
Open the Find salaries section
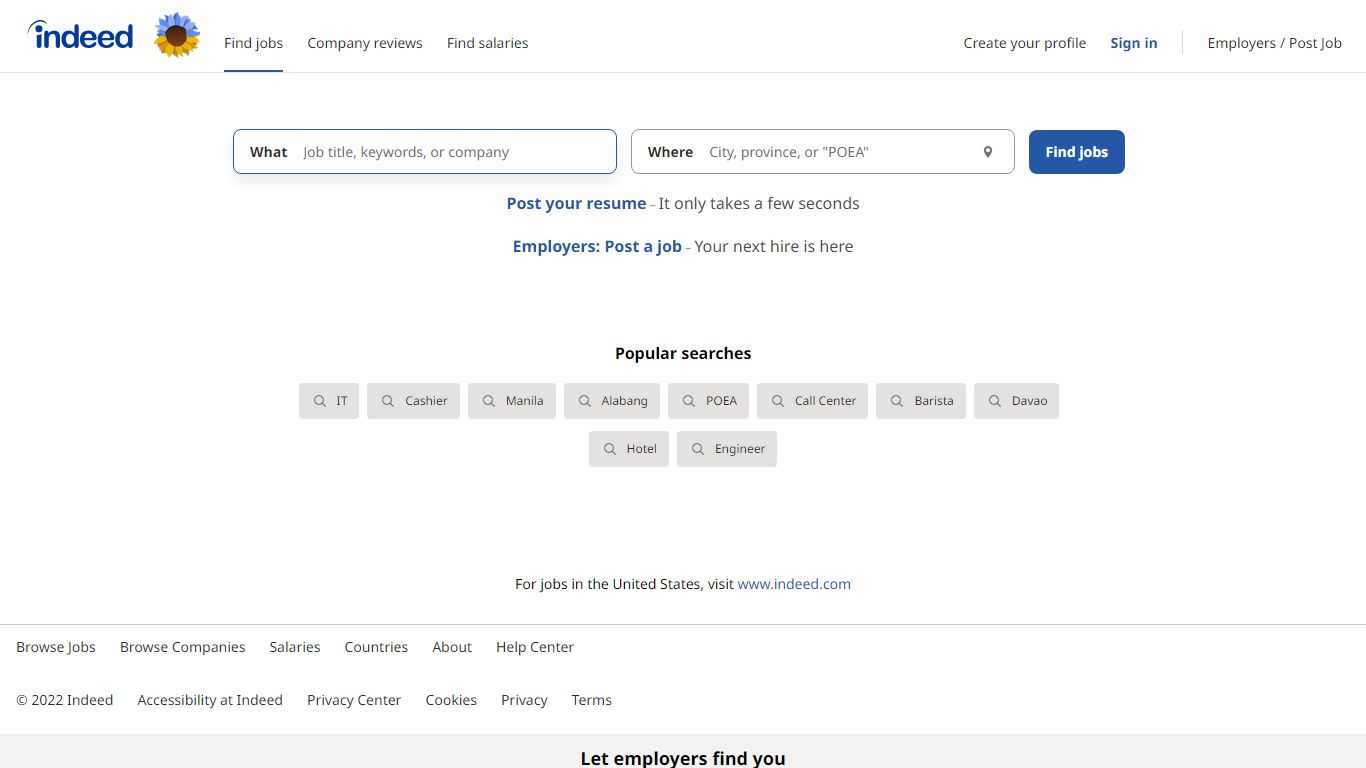[487, 43]
